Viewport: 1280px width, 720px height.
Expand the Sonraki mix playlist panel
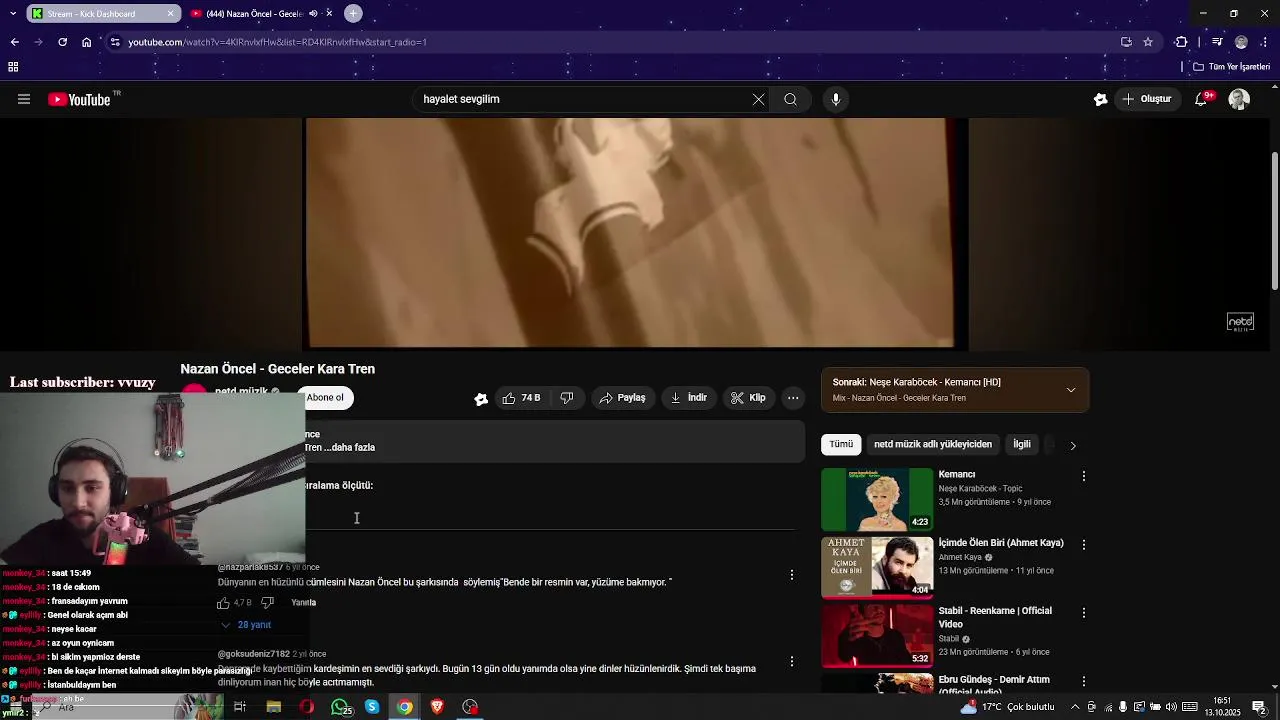pyautogui.click(x=1071, y=390)
